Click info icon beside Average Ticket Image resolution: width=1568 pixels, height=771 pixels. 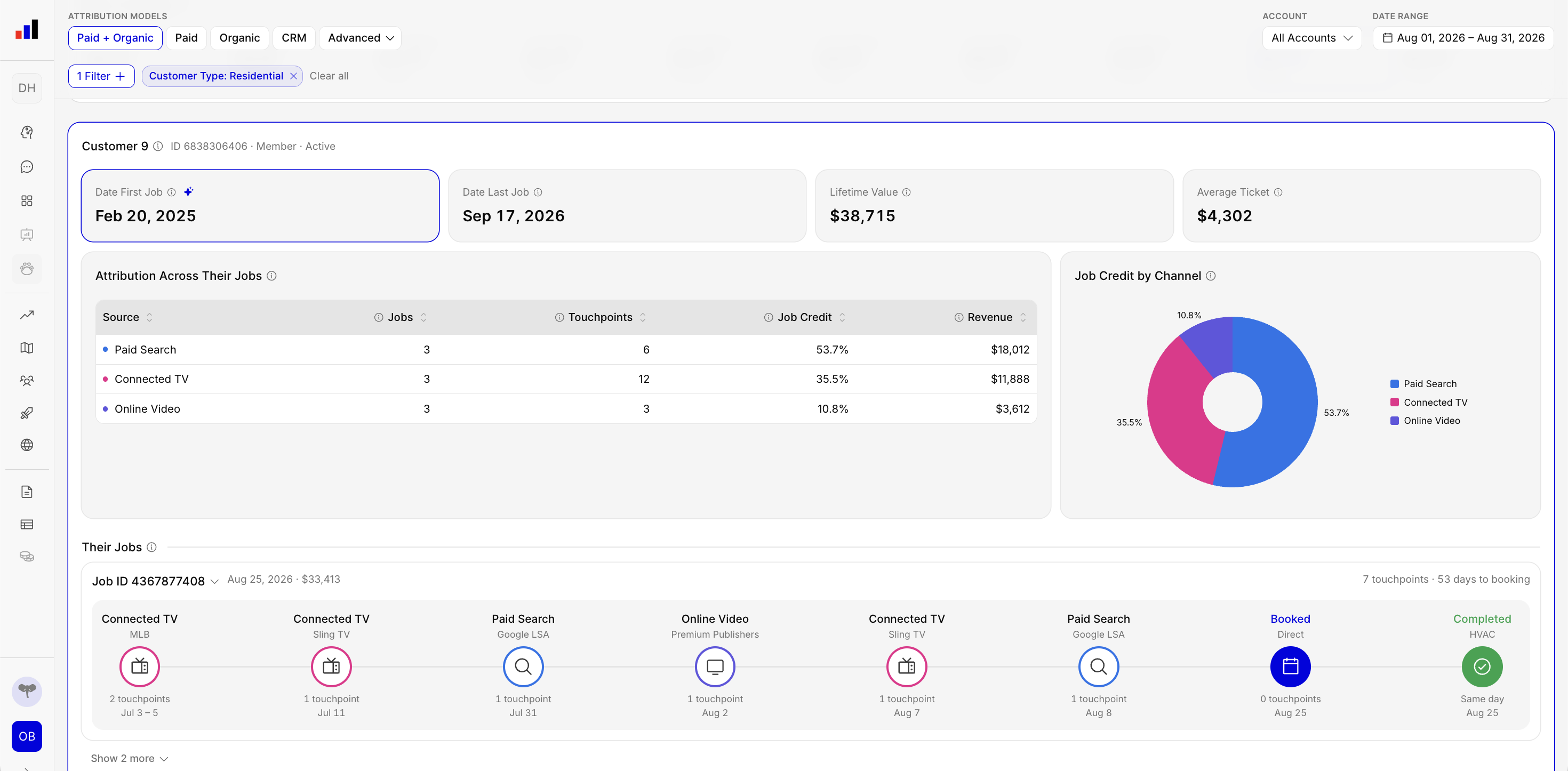click(1278, 192)
